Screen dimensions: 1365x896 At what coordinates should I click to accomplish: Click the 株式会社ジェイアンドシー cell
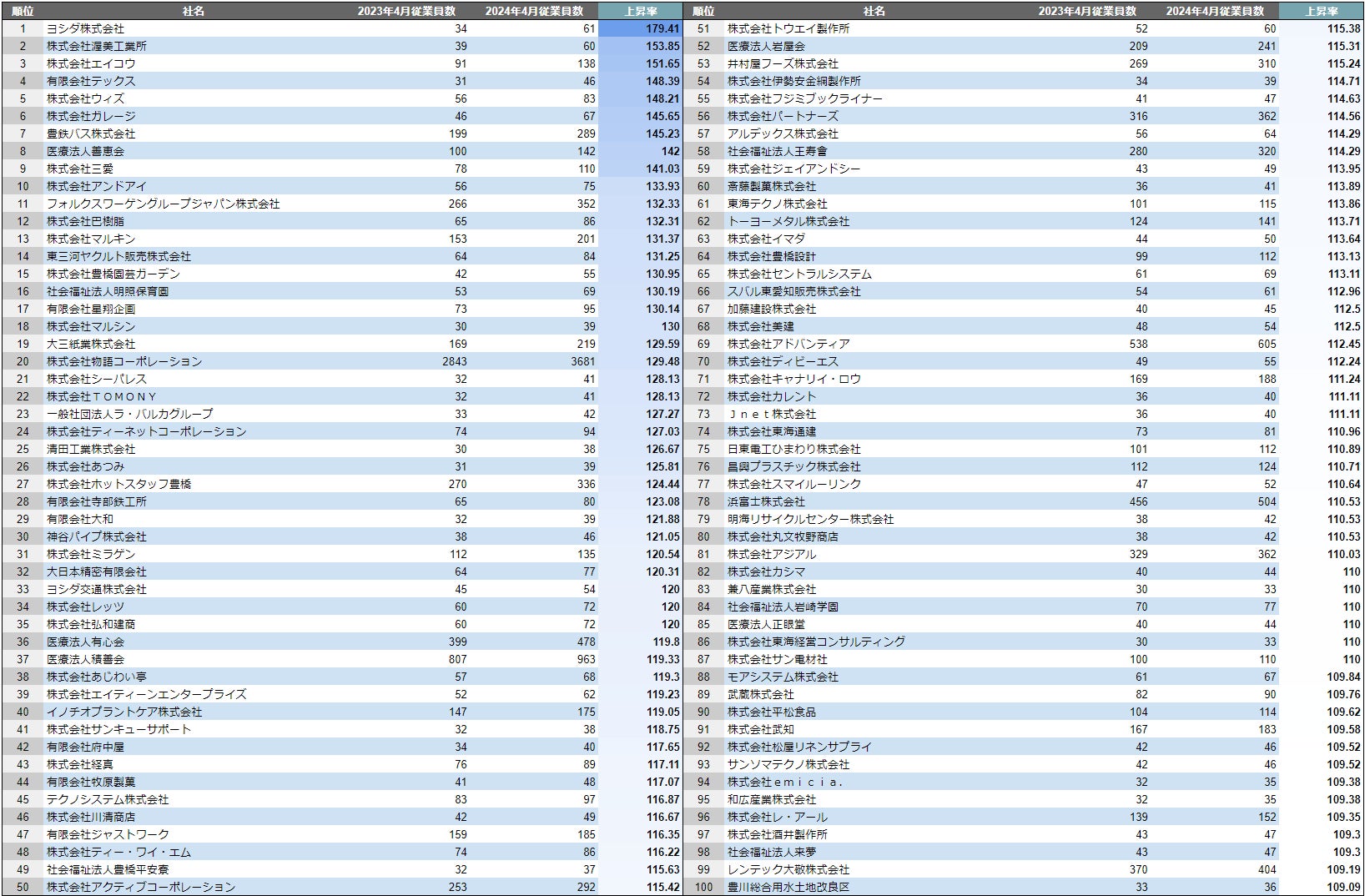[x=794, y=169]
